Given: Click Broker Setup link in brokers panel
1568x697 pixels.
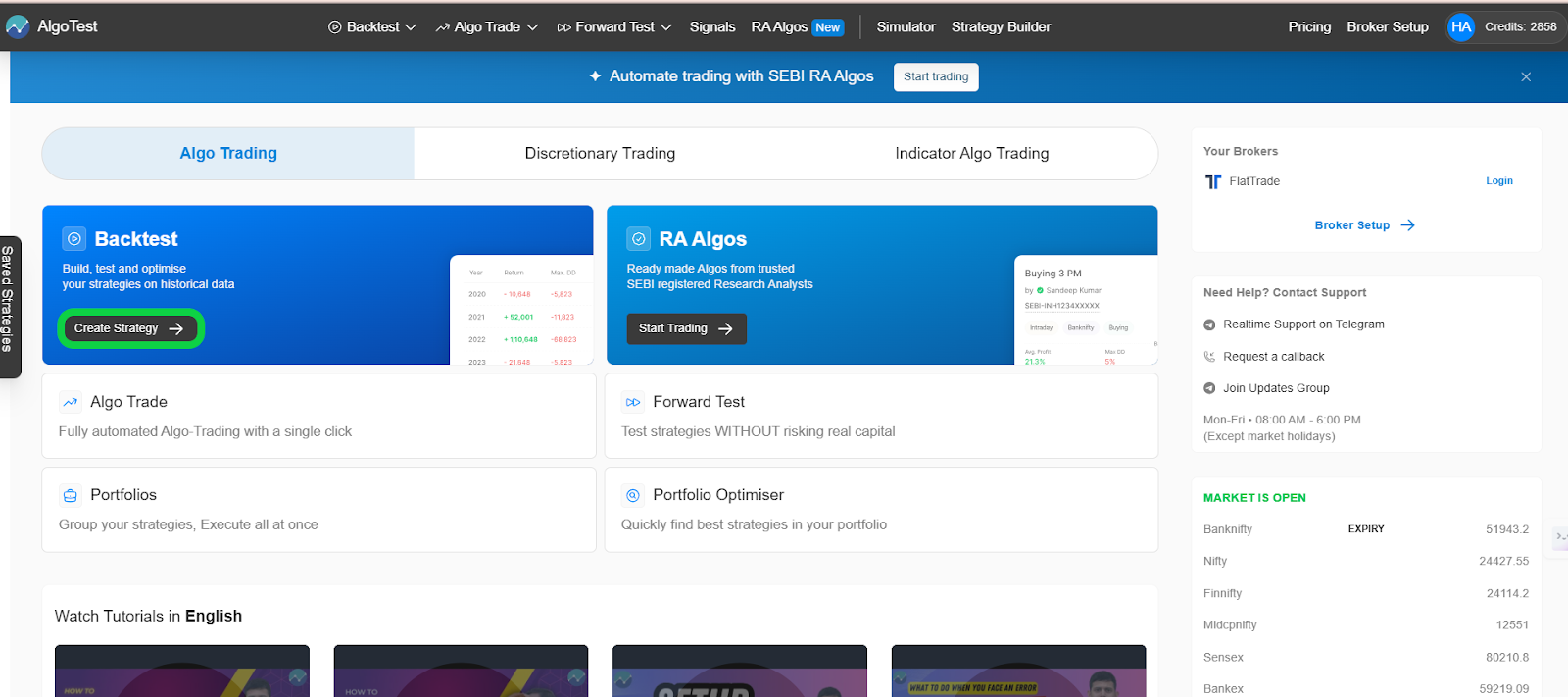Looking at the screenshot, I should pyautogui.click(x=1351, y=225).
